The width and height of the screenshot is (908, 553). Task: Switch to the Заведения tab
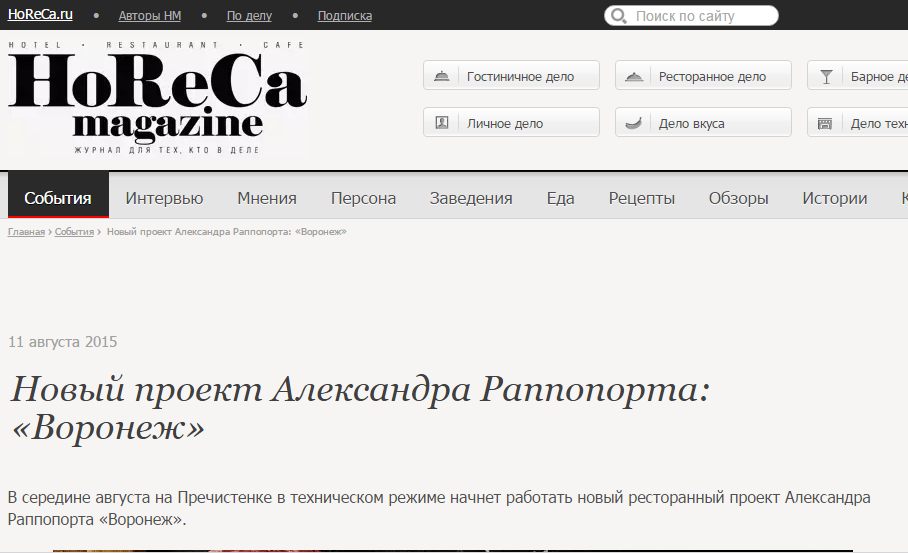click(x=471, y=198)
